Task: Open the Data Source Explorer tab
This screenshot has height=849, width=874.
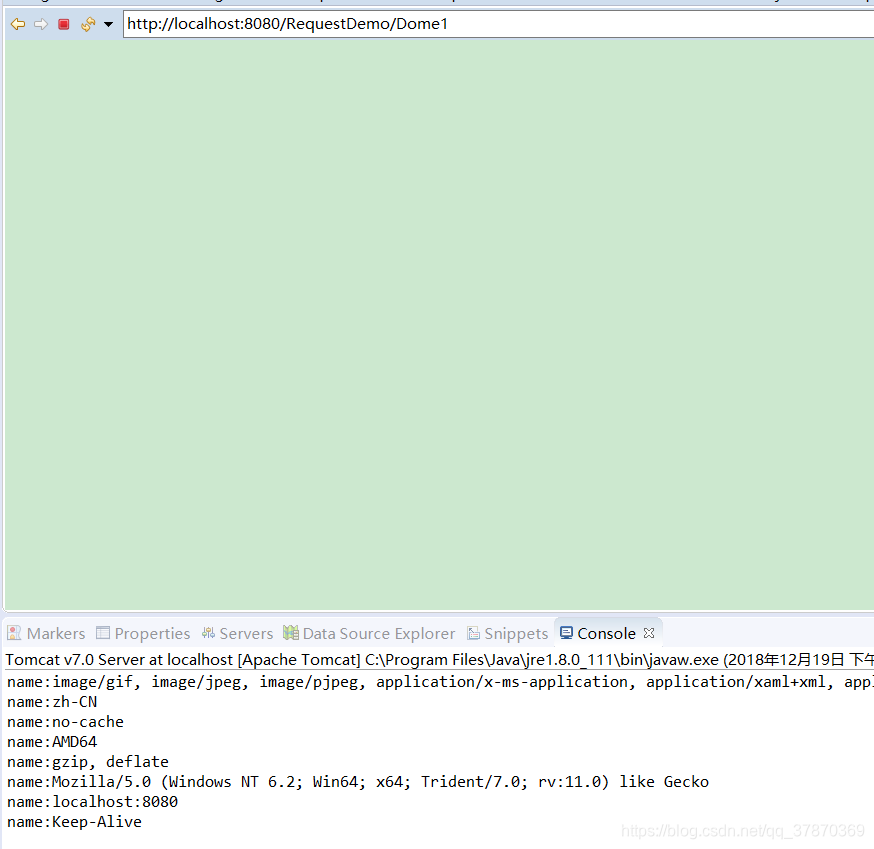Action: (x=369, y=633)
